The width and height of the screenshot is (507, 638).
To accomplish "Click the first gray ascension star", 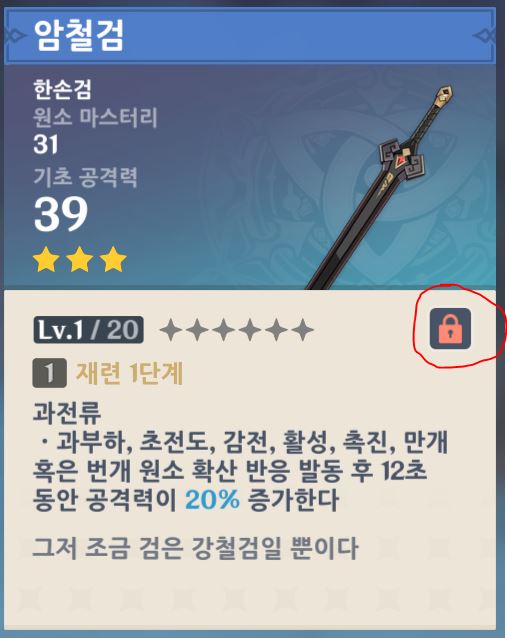I will coord(171,330).
